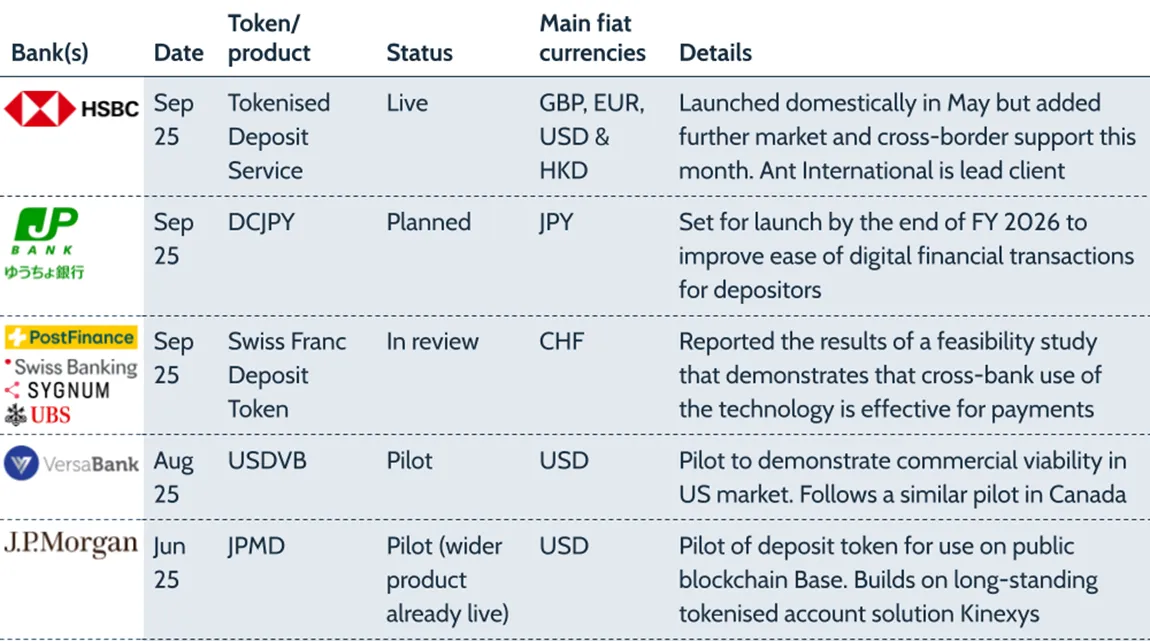Image resolution: width=1150 pixels, height=641 pixels.
Task: Click the 'In review' status cell
Action: 433,341
